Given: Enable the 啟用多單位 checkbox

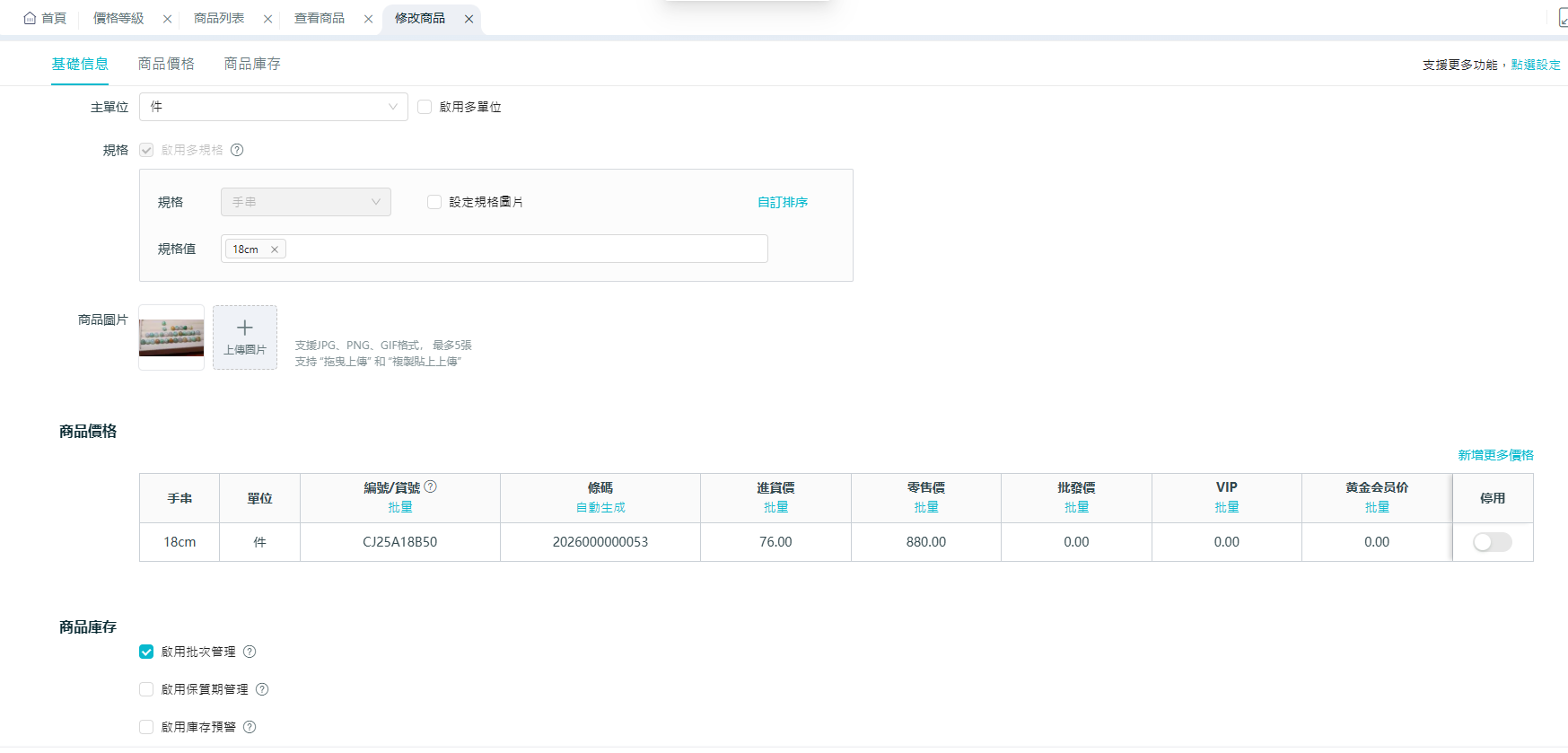Looking at the screenshot, I should 425,107.
